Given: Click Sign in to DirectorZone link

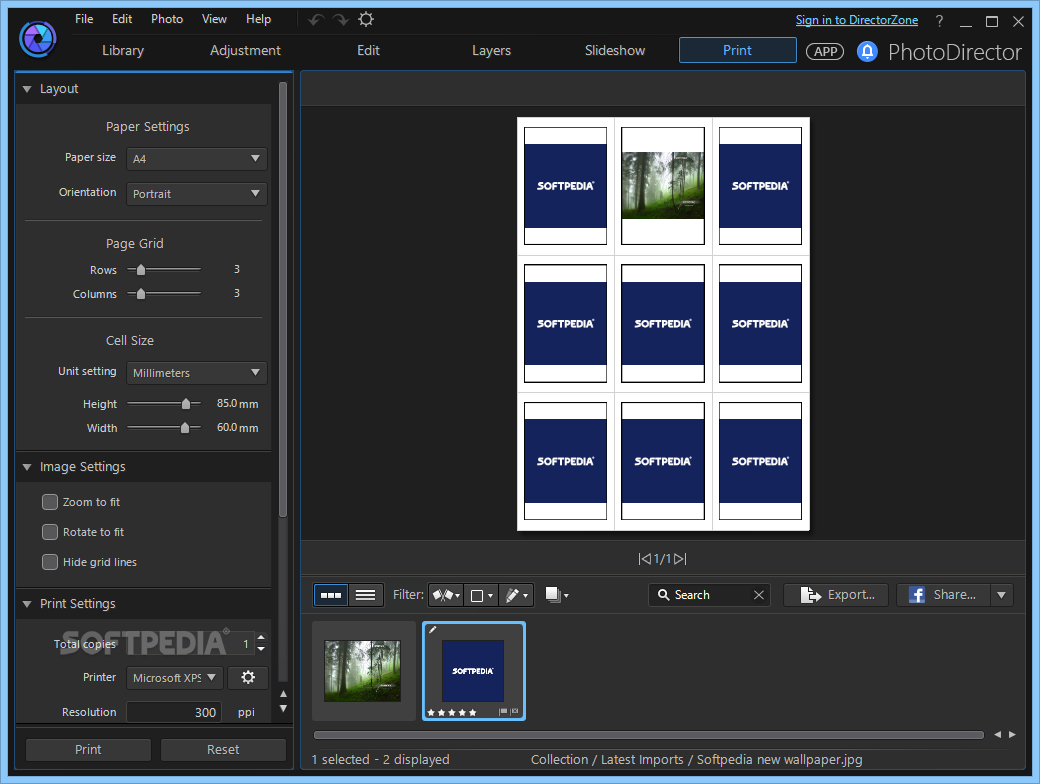Looking at the screenshot, I should (856, 20).
